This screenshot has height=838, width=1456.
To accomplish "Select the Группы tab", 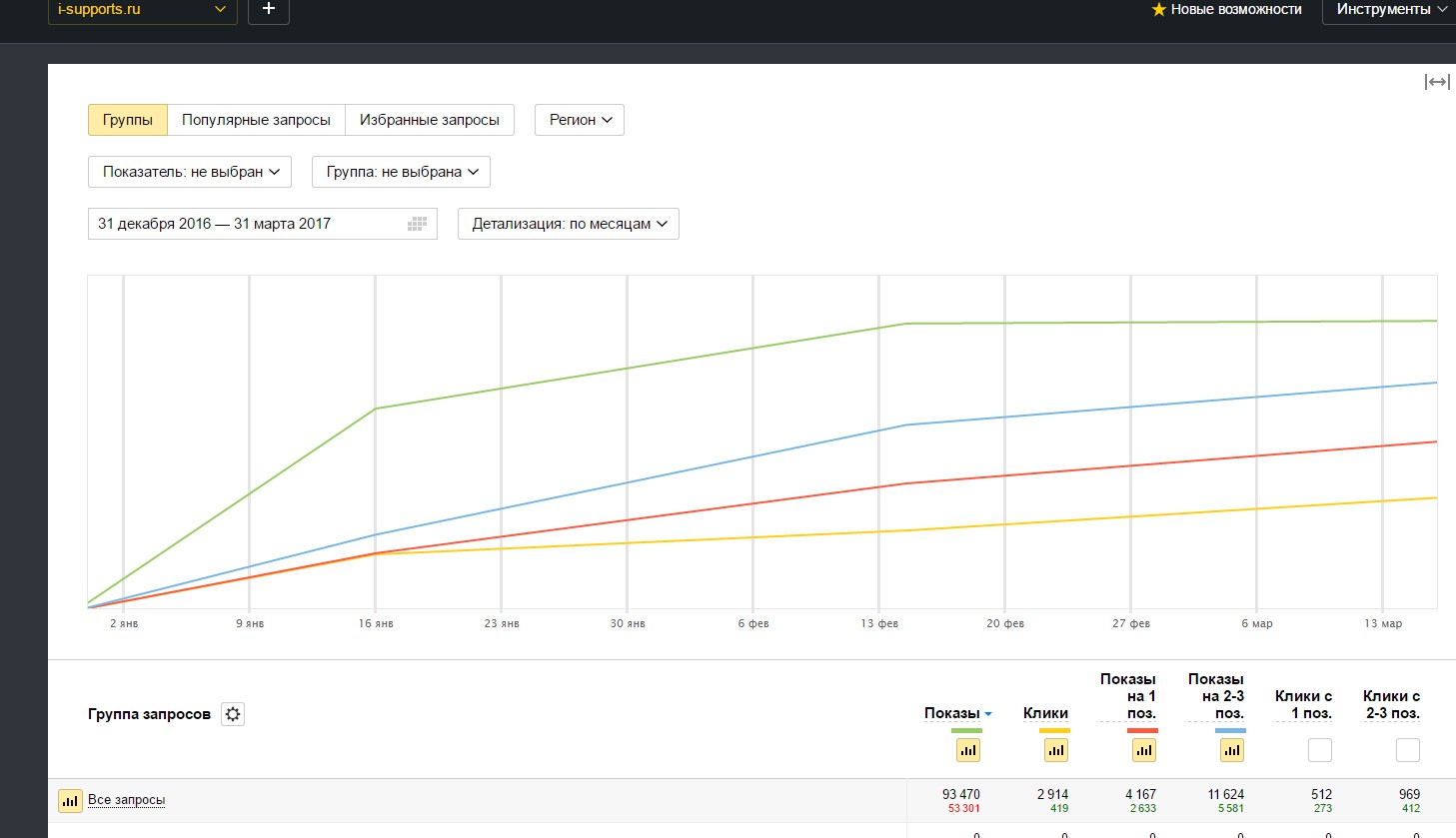I will (x=128, y=120).
